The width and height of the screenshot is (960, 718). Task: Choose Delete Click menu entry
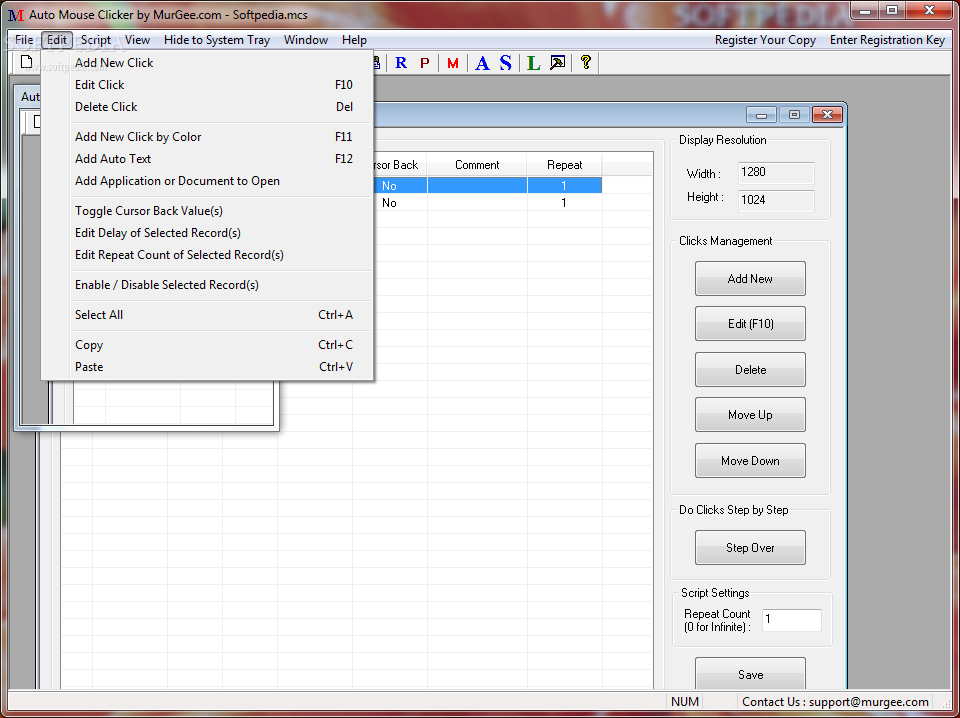click(208, 107)
